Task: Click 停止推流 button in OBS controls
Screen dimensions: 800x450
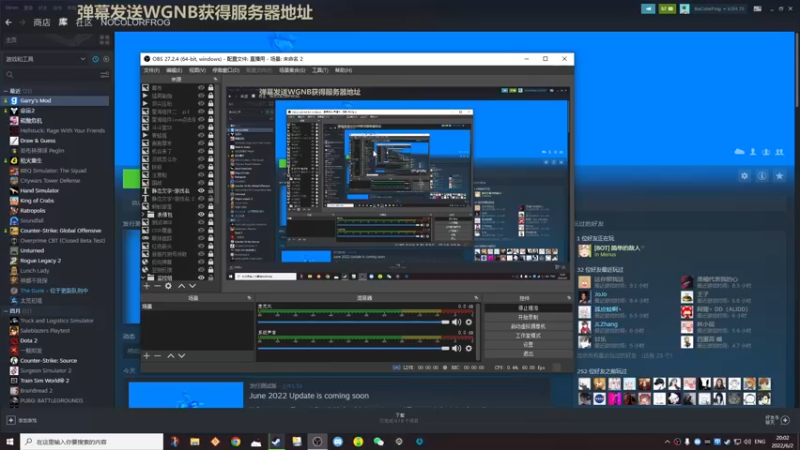Action: pyautogui.click(x=528, y=308)
